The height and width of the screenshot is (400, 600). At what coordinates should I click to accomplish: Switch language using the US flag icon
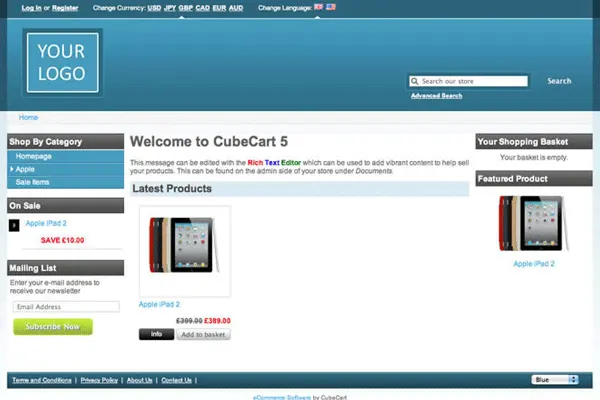(331, 7)
